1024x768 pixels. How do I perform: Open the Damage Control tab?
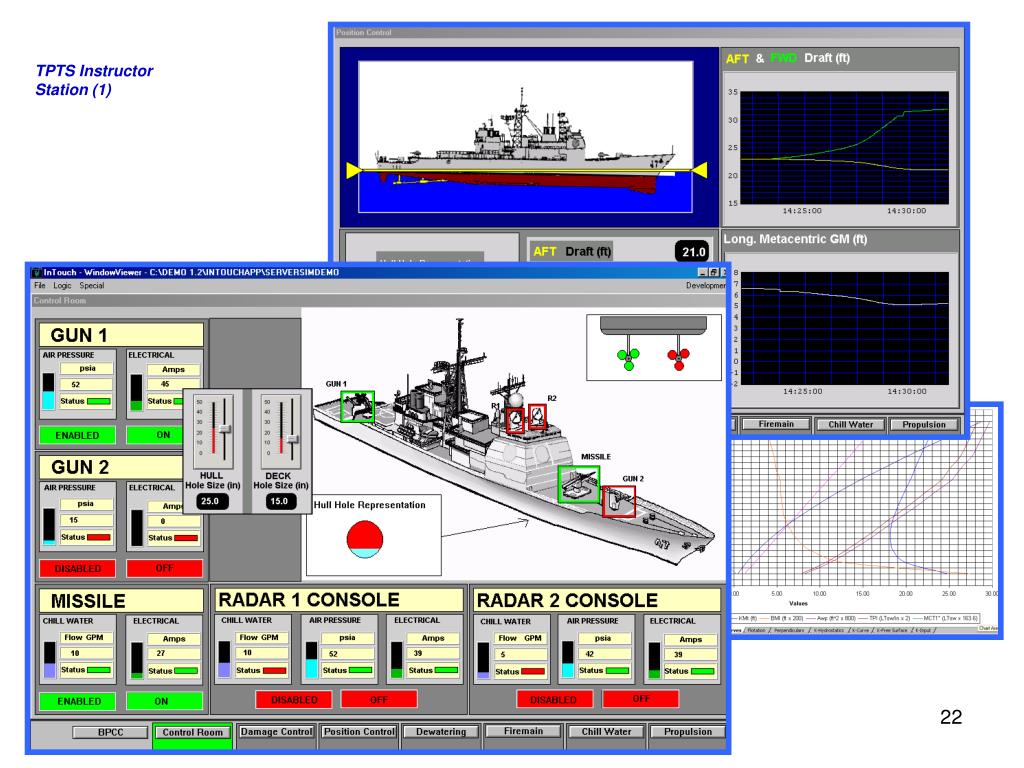point(276,732)
